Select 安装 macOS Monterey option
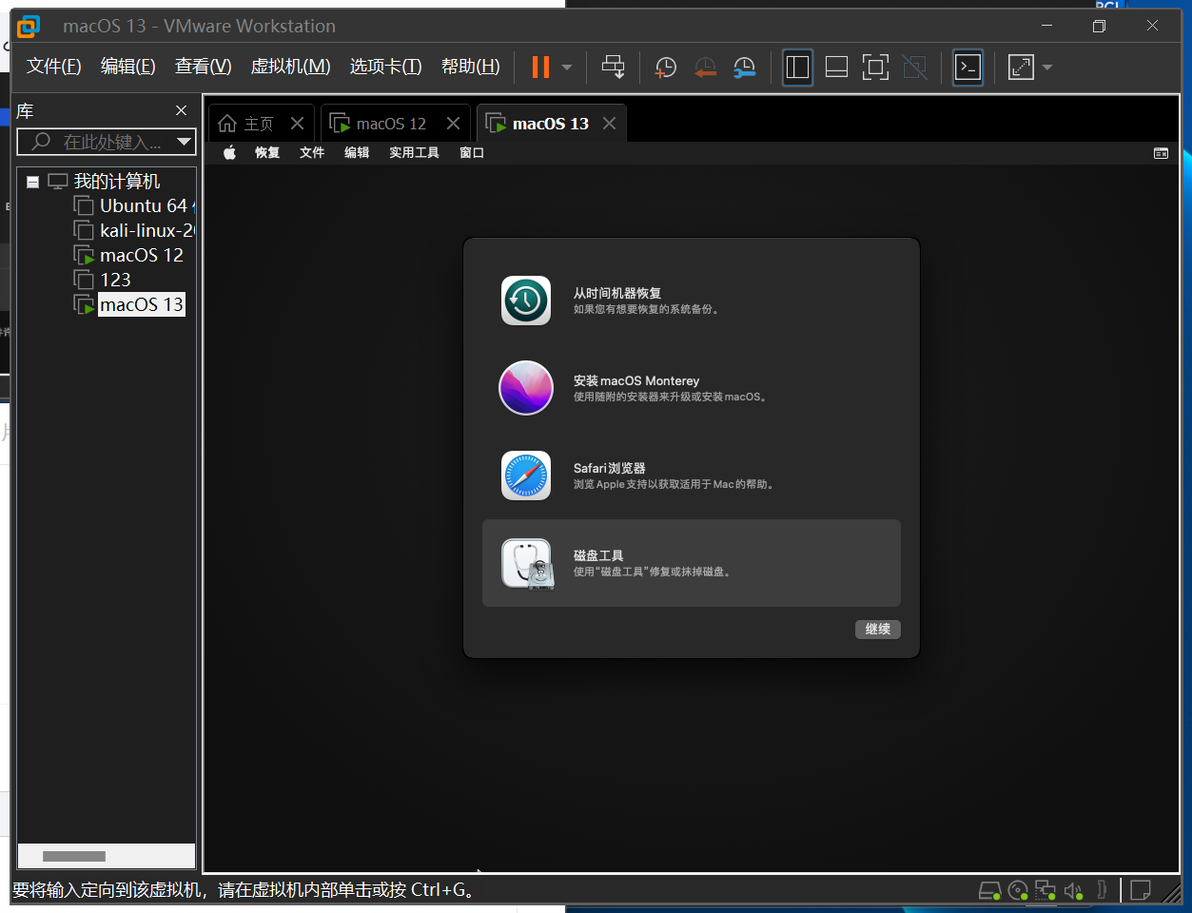The width and height of the screenshot is (1192, 913). click(x=691, y=388)
